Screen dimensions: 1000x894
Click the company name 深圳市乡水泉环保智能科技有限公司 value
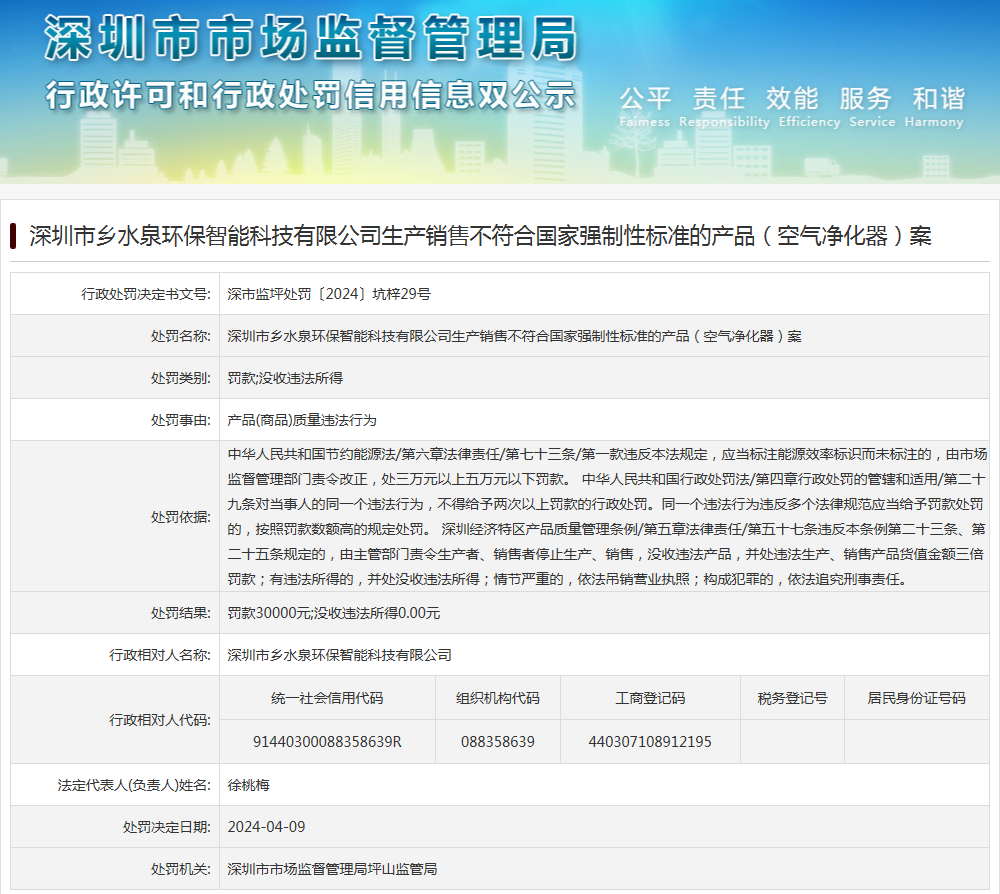tap(339, 655)
